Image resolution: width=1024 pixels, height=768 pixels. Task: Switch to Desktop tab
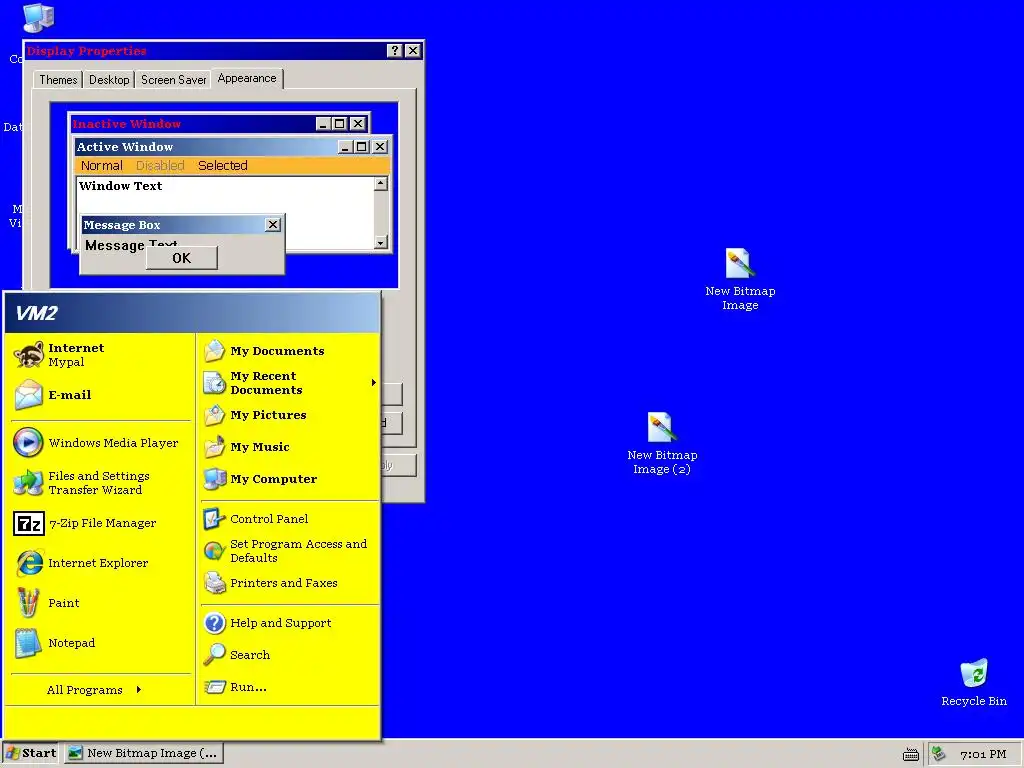pyautogui.click(x=109, y=80)
